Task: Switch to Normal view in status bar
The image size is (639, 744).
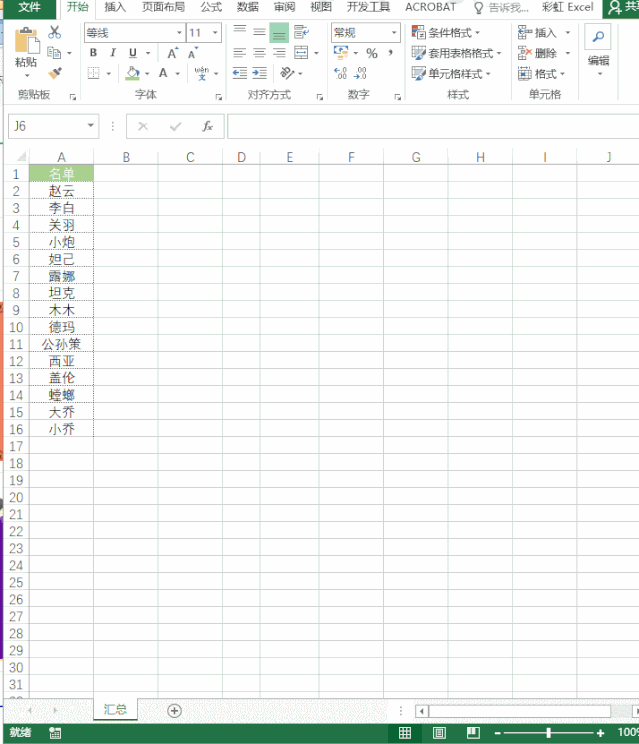Action: (405, 733)
